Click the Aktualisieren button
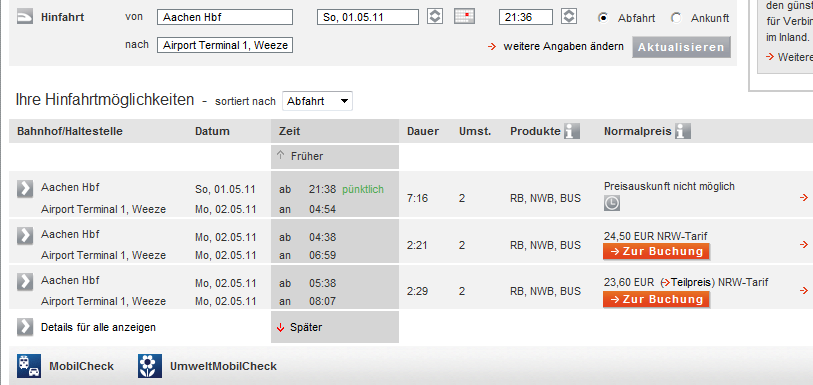Image resolution: width=813 pixels, height=385 pixels. tap(681, 47)
